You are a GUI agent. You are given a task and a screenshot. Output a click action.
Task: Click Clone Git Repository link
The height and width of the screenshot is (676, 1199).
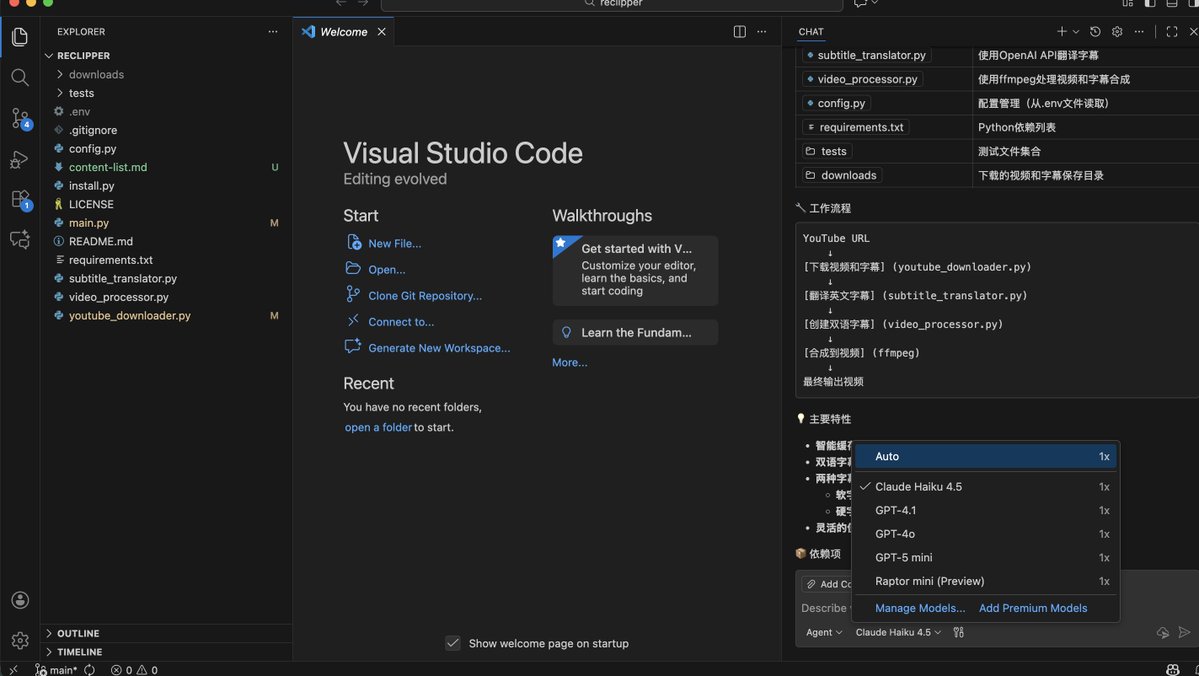tap(425, 295)
